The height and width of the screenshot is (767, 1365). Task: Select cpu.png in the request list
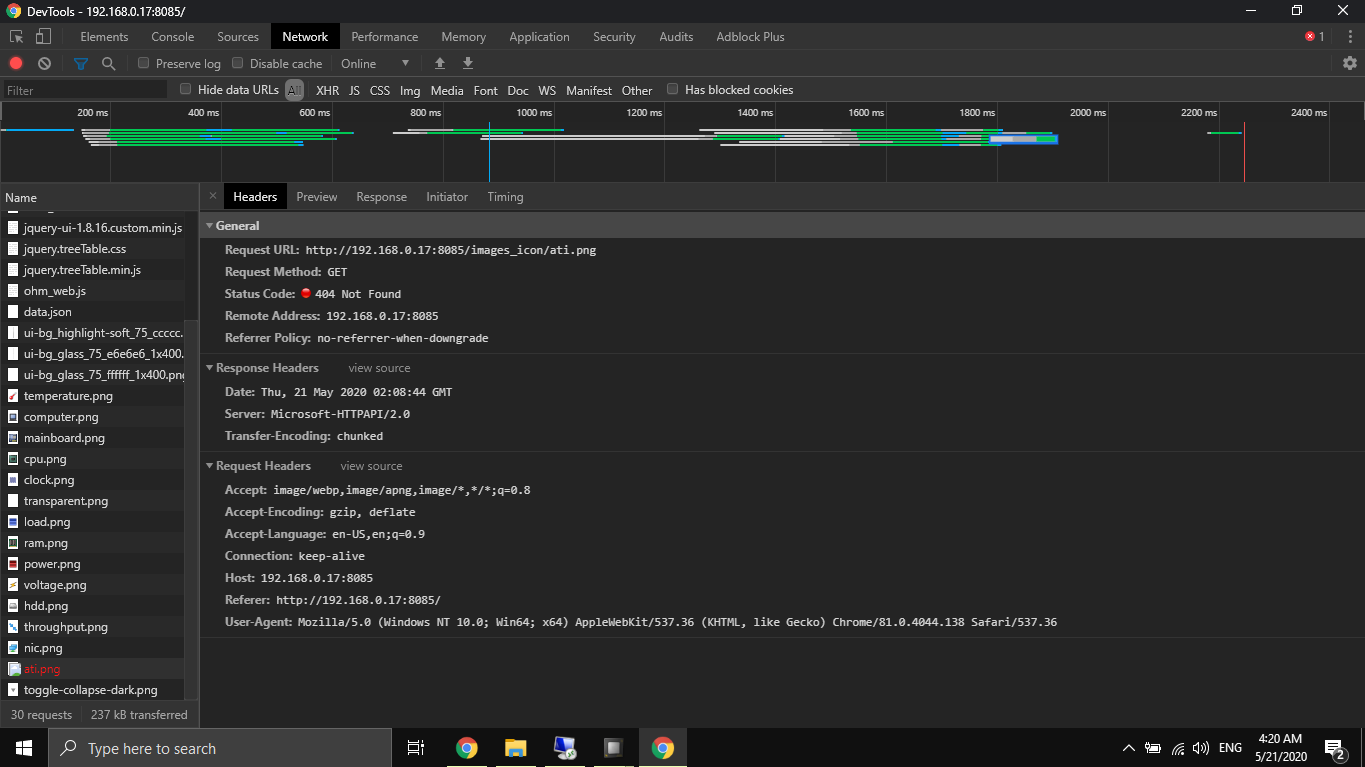click(x=45, y=458)
